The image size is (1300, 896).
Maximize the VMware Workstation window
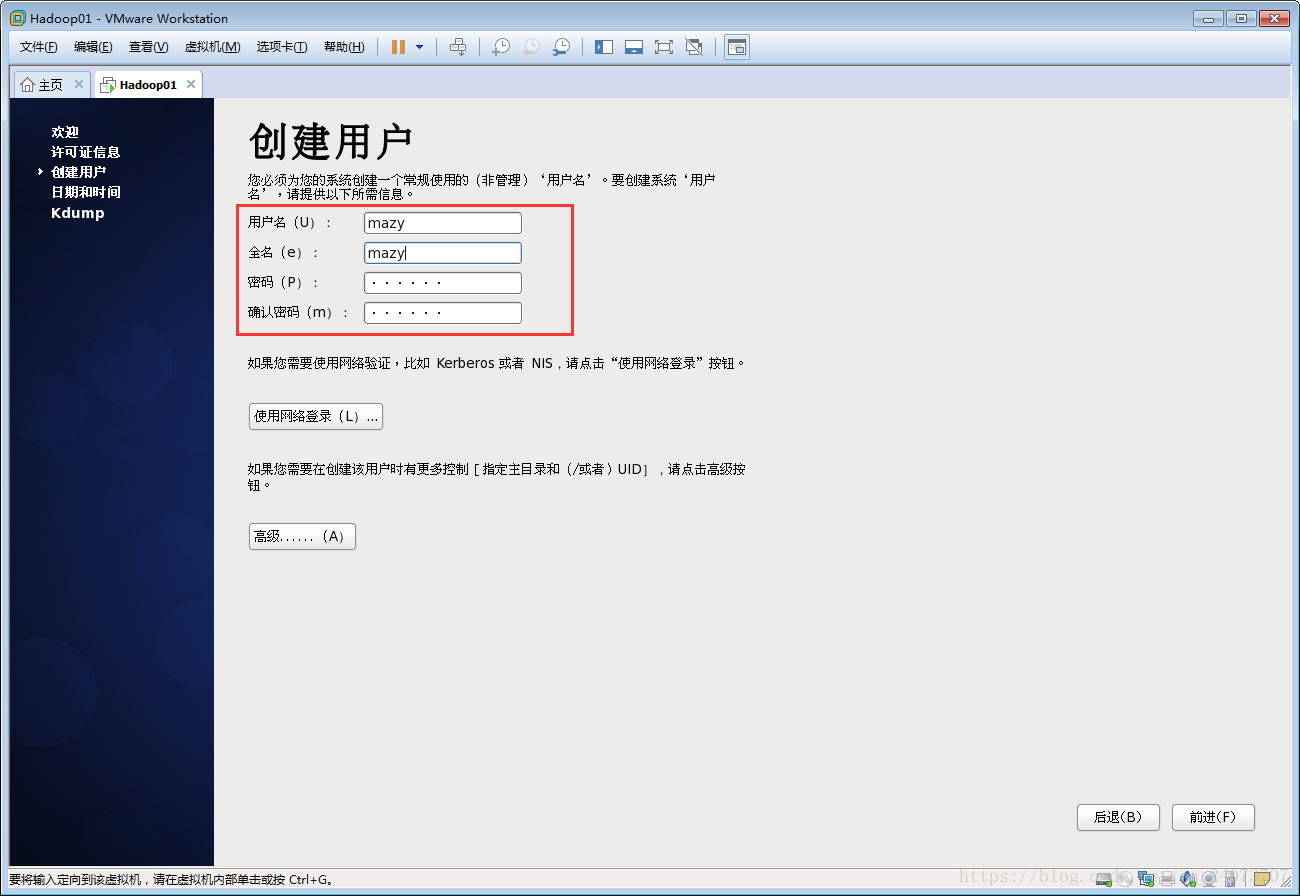coord(1241,18)
